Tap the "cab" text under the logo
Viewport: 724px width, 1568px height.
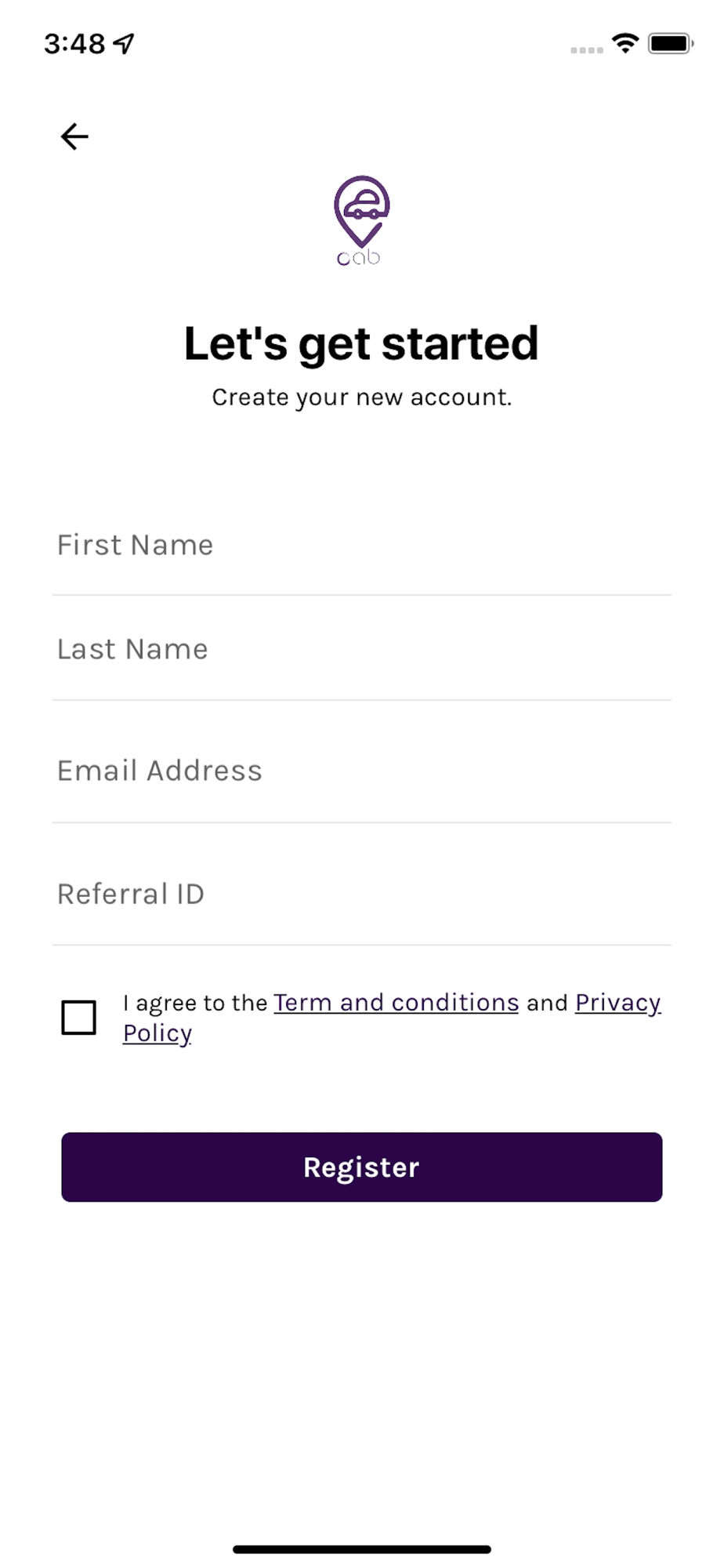click(359, 257)
